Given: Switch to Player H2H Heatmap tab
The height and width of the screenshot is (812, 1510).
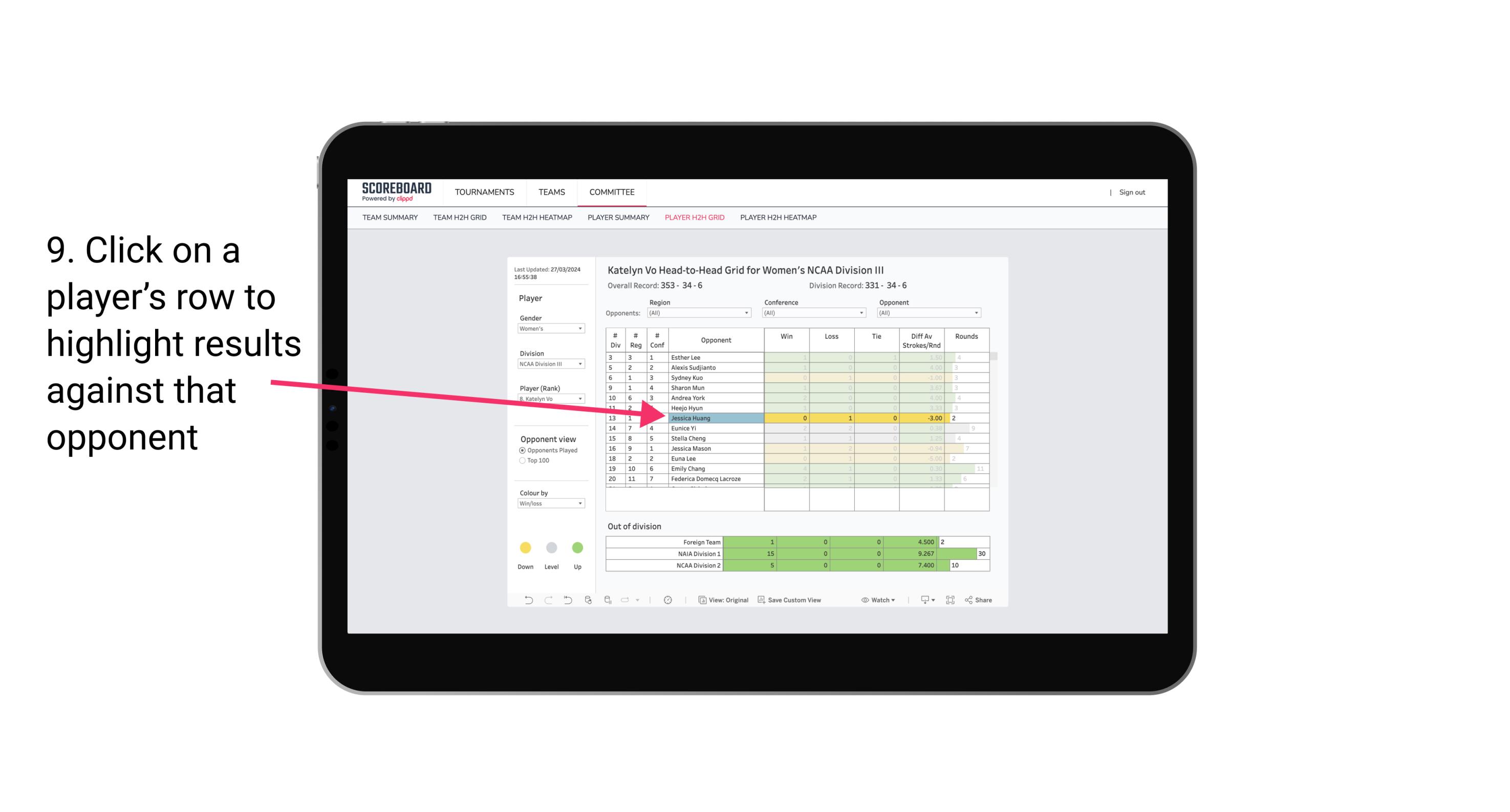Looking at the screenshot, I should tap(779, 219).
